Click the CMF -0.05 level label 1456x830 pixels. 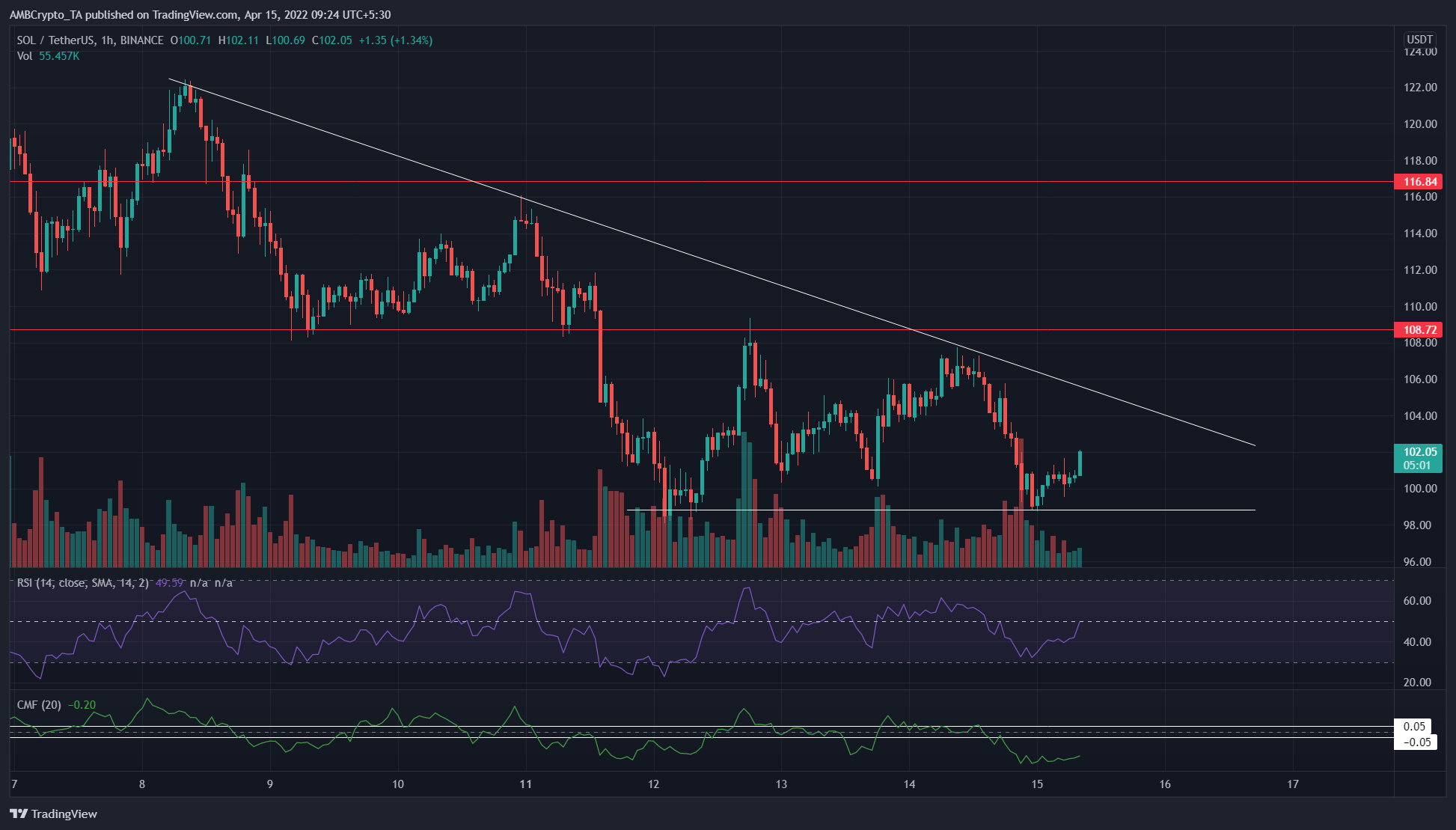[1416, 742]
